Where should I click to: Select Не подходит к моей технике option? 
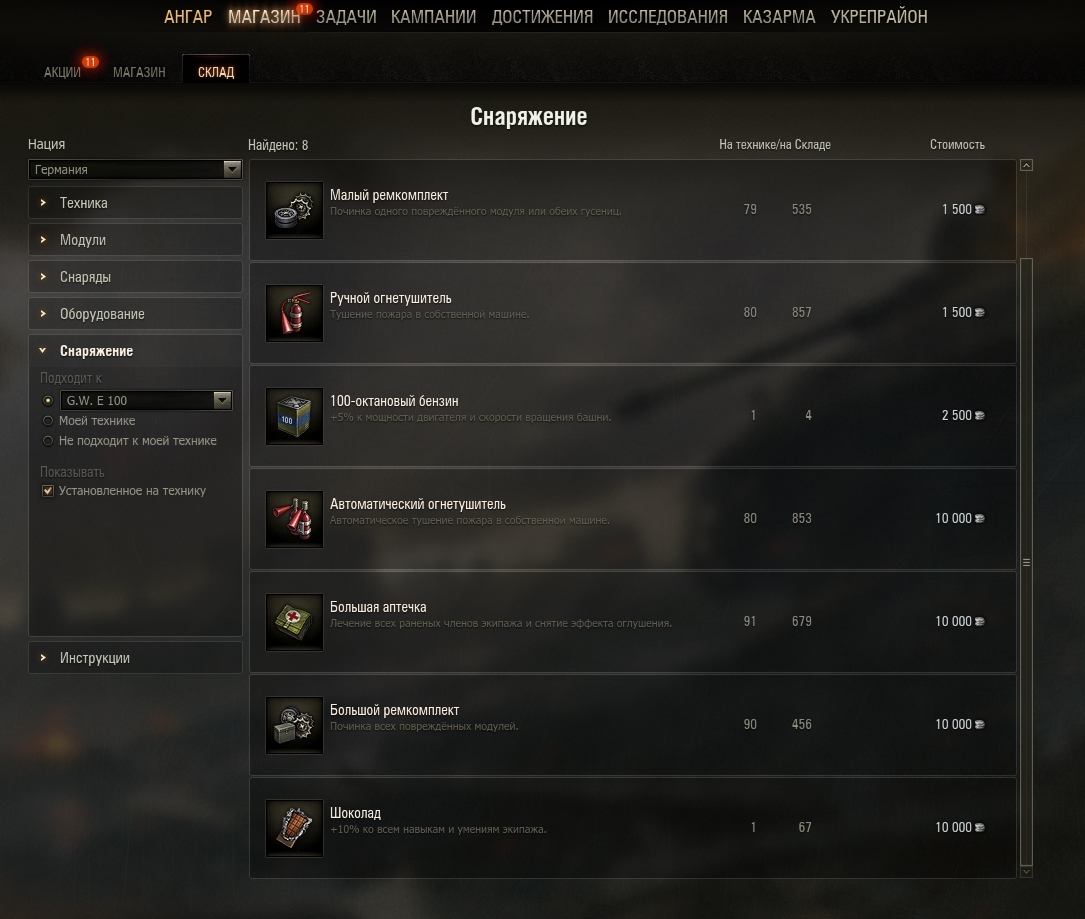click(x=48, y=441)
